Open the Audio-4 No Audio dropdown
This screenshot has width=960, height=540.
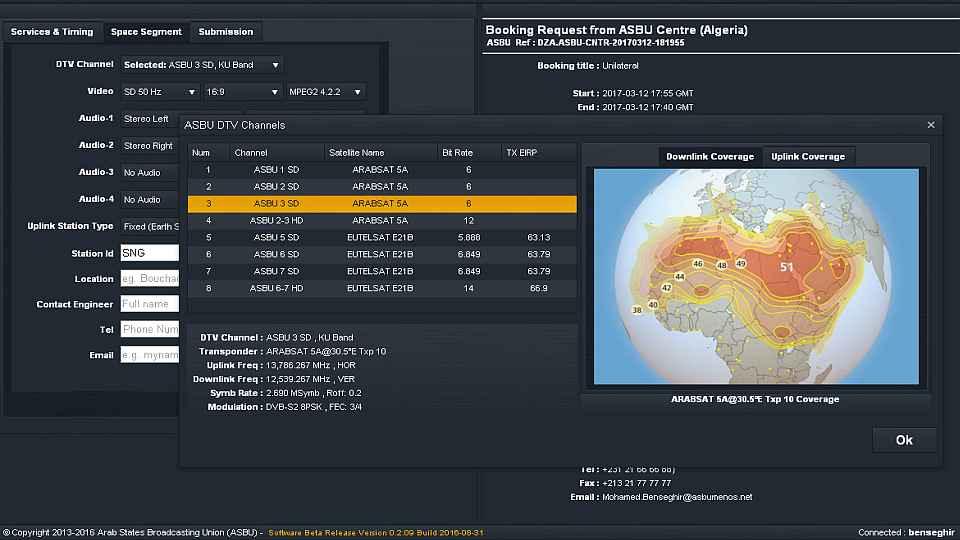150,200
